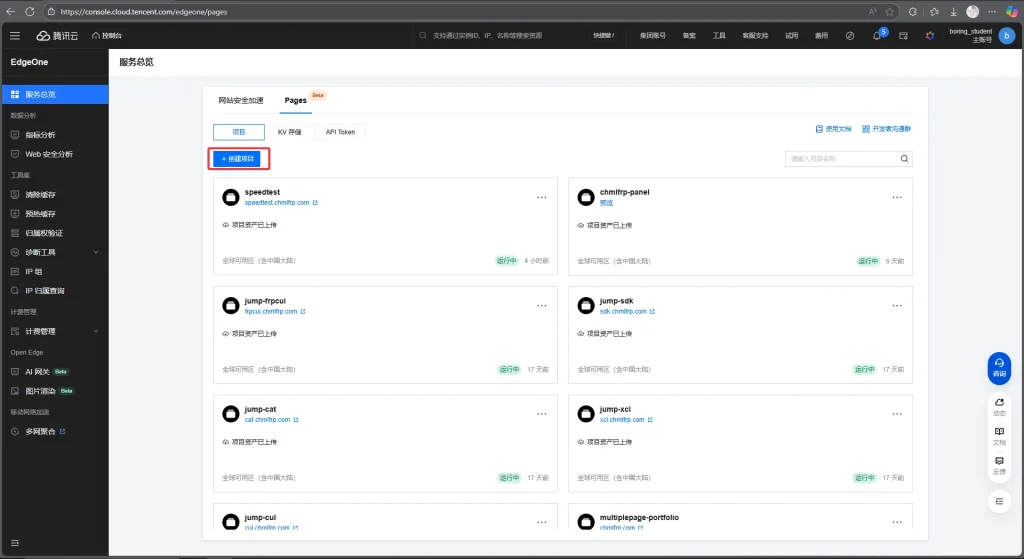Go to 控制台 console home
The image size is (1024, 559).
107,36
